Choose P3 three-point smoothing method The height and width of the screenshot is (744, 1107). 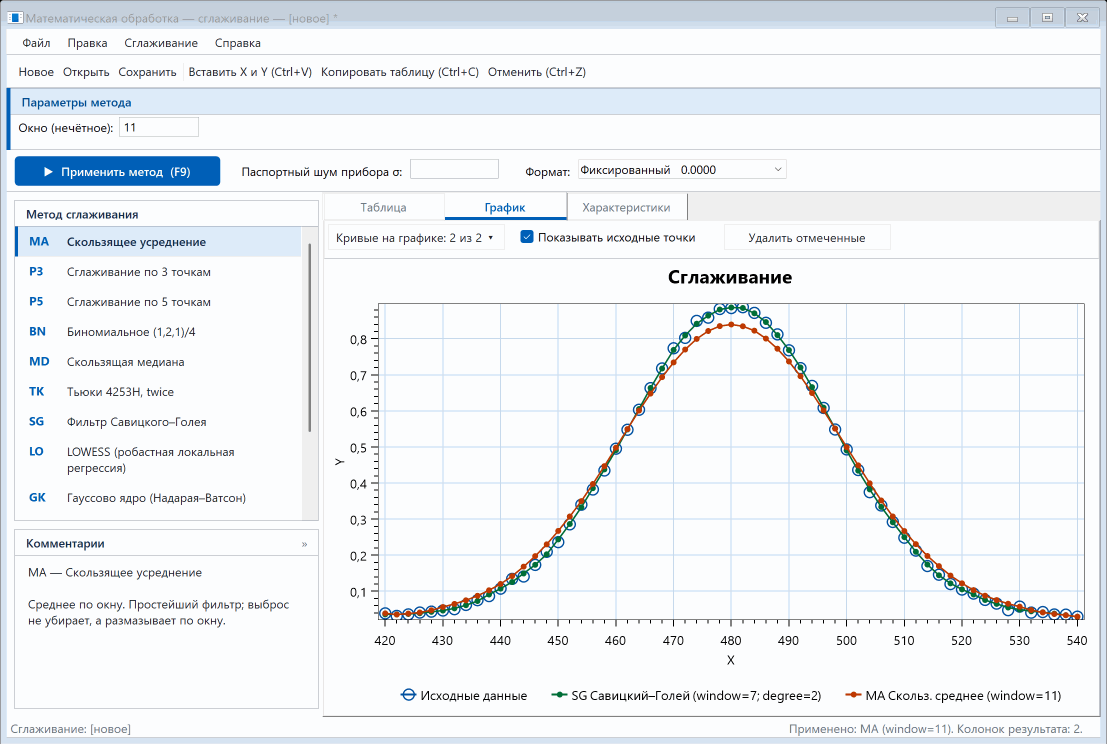[x=158, y=272]
